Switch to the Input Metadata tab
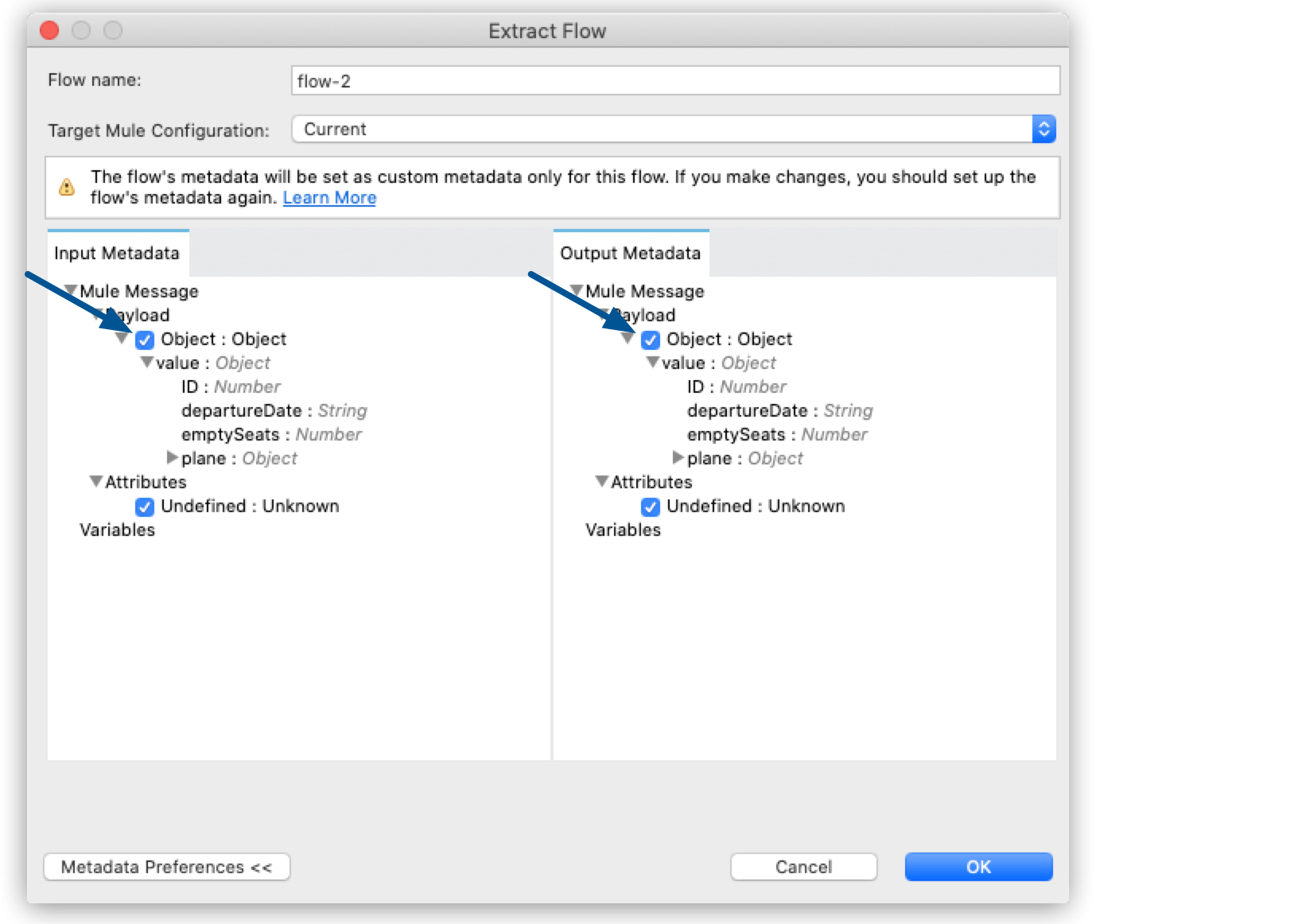Image resolution: width=1298 pixels, height=924 pixels. [x=116, y=253]
